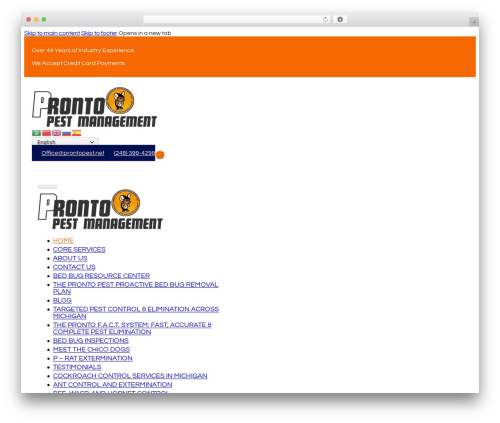Viewport: 500px width, 423px height.
Task: Open a new browser tab with plus
Action: pos(474,22)
